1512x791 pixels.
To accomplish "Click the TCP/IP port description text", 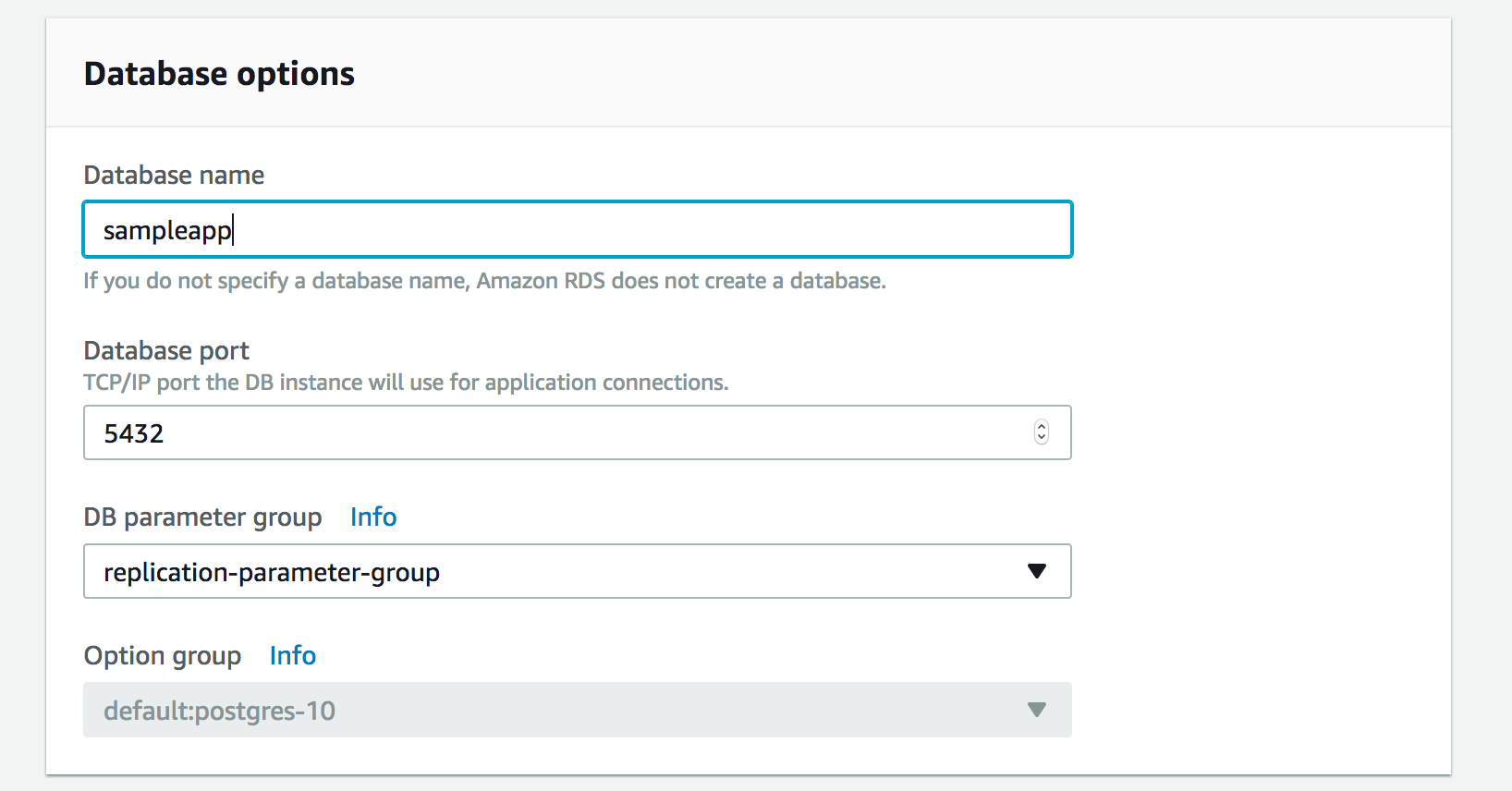I will click(406, 383).
